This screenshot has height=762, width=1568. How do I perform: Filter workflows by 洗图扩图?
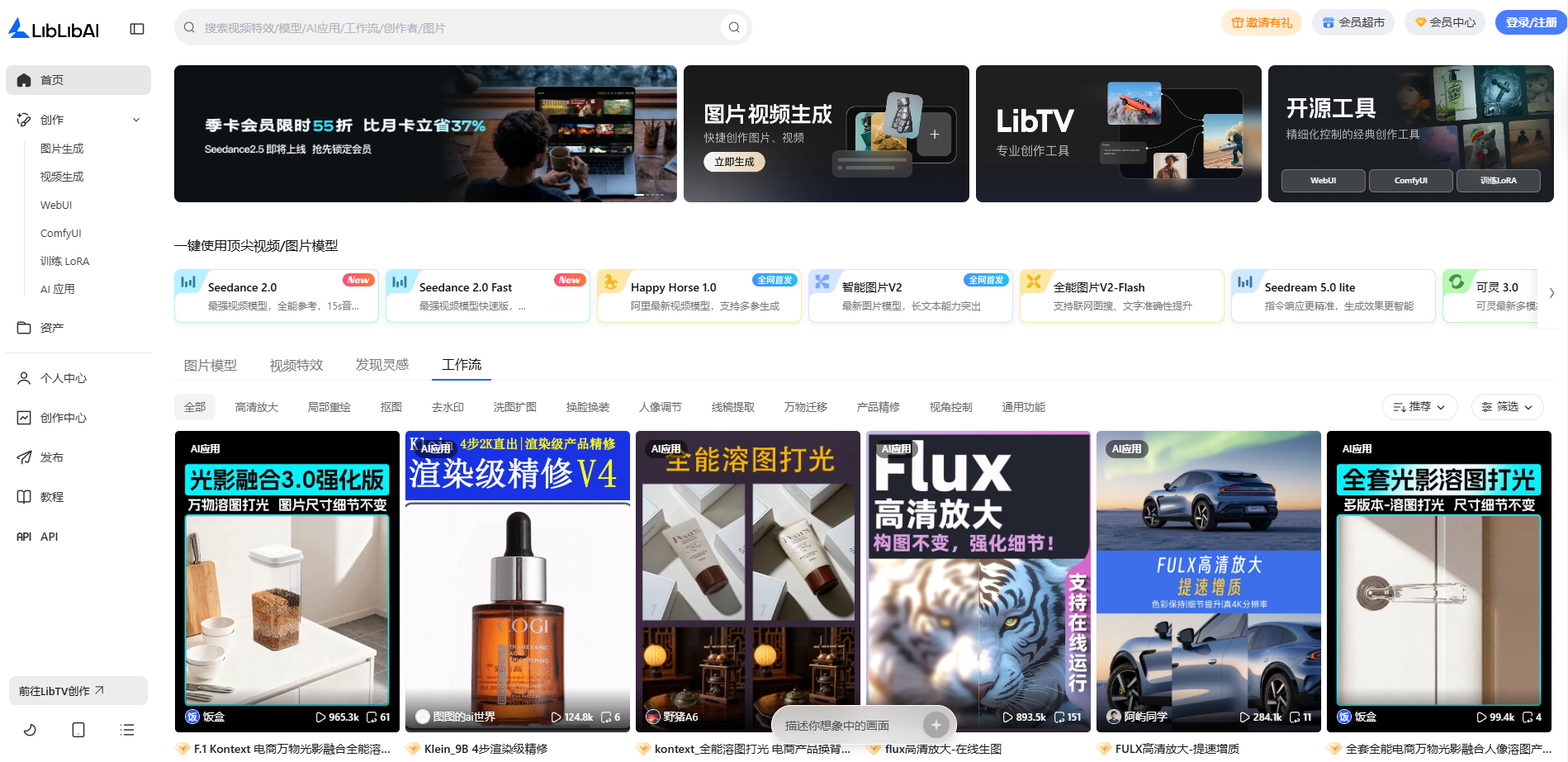[515, 407]
